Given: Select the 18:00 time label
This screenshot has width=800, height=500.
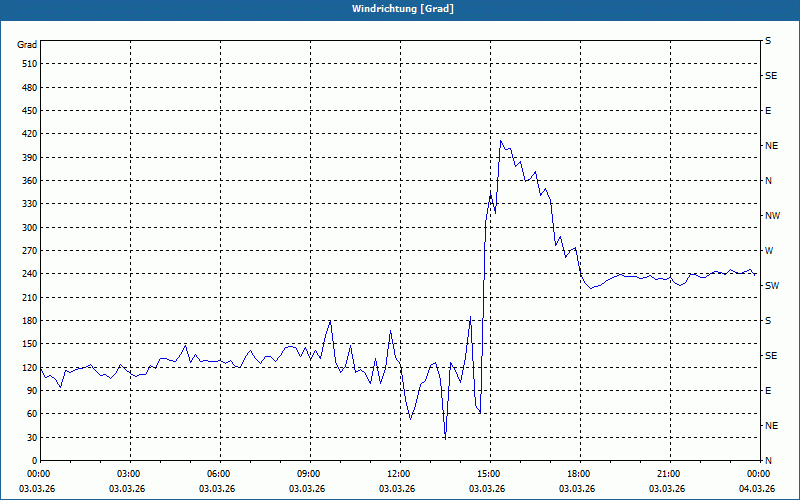Looking at the screenshot, I should [x=580, y=474].
